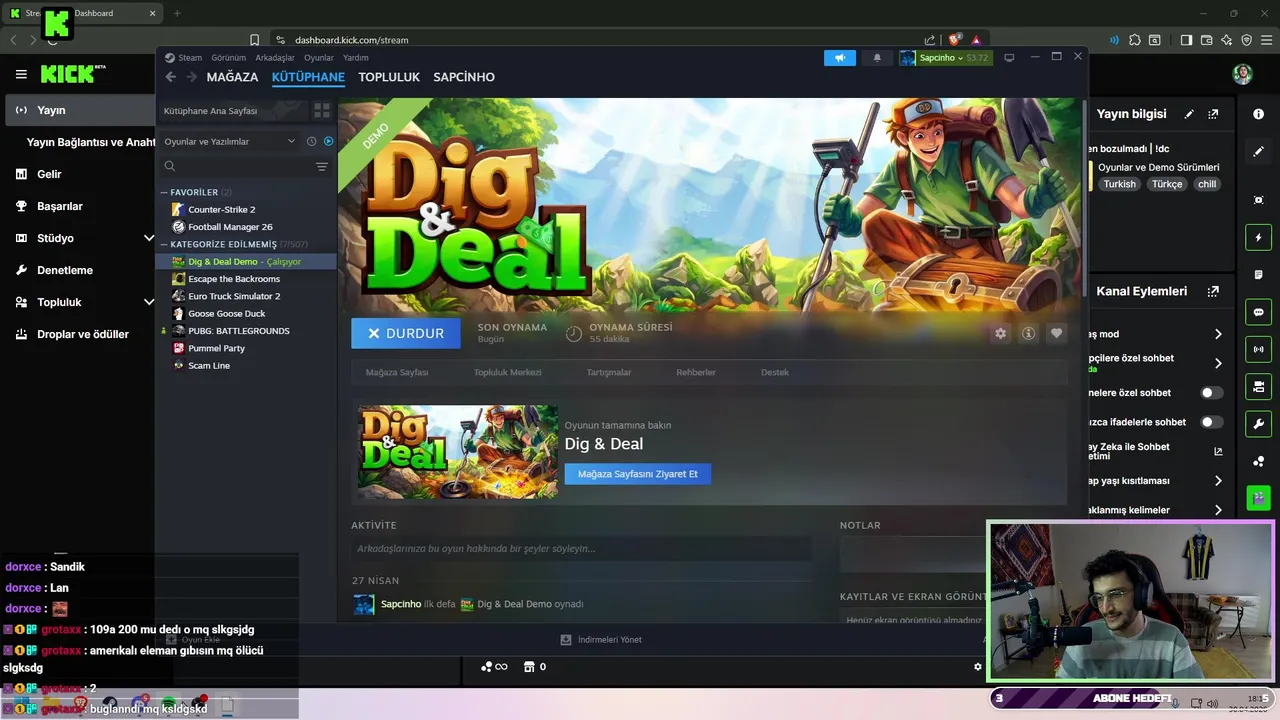The width and height of the screenshot is (1280, 720).
Task: Open Brave extensions puzzle icon
Action: [x=1134, y=40]
